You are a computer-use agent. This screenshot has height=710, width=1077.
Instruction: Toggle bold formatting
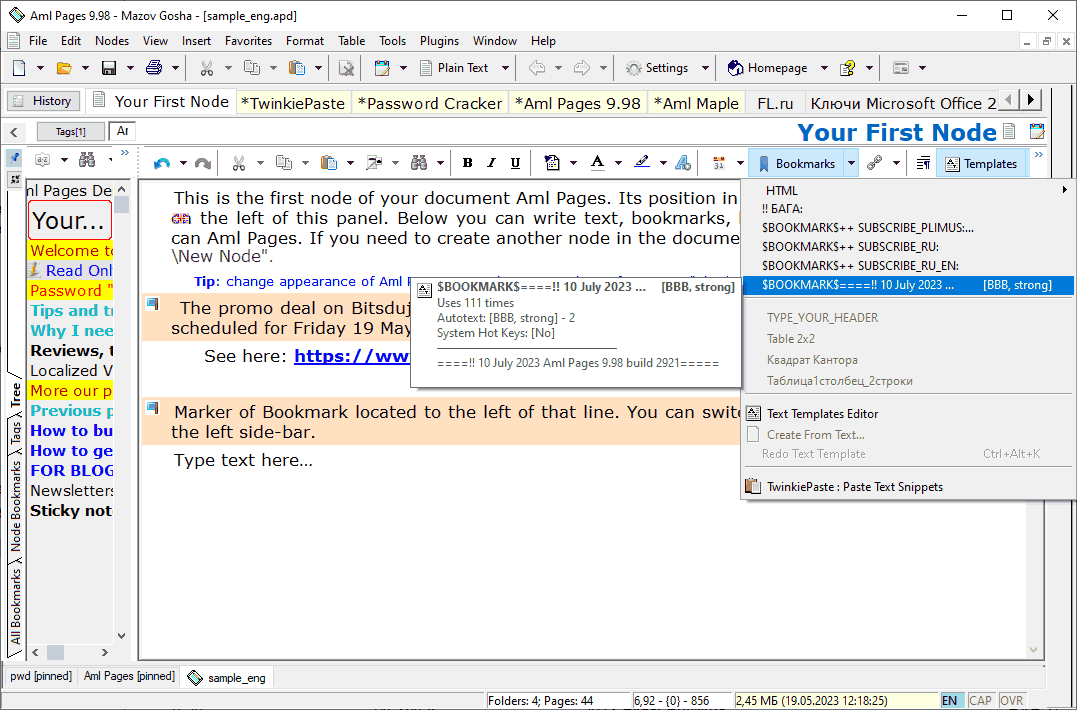click(x=468, y=163)
